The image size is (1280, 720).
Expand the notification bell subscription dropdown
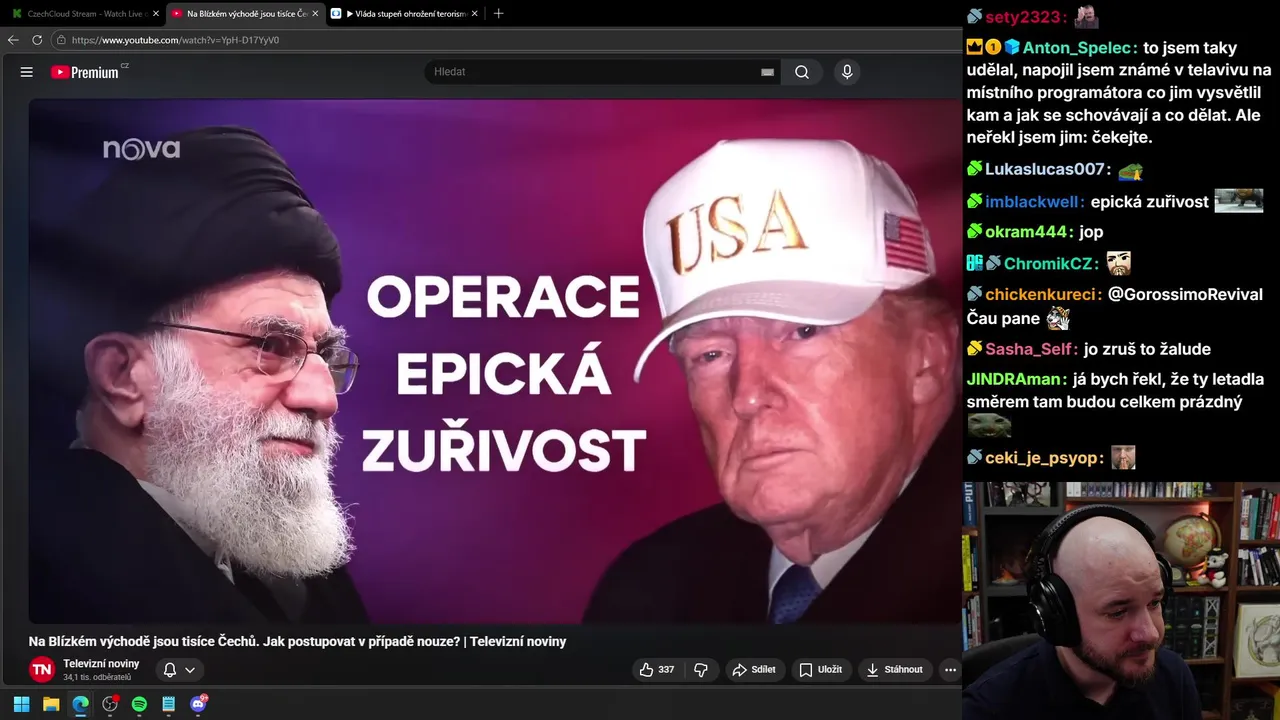click(179, 669)
